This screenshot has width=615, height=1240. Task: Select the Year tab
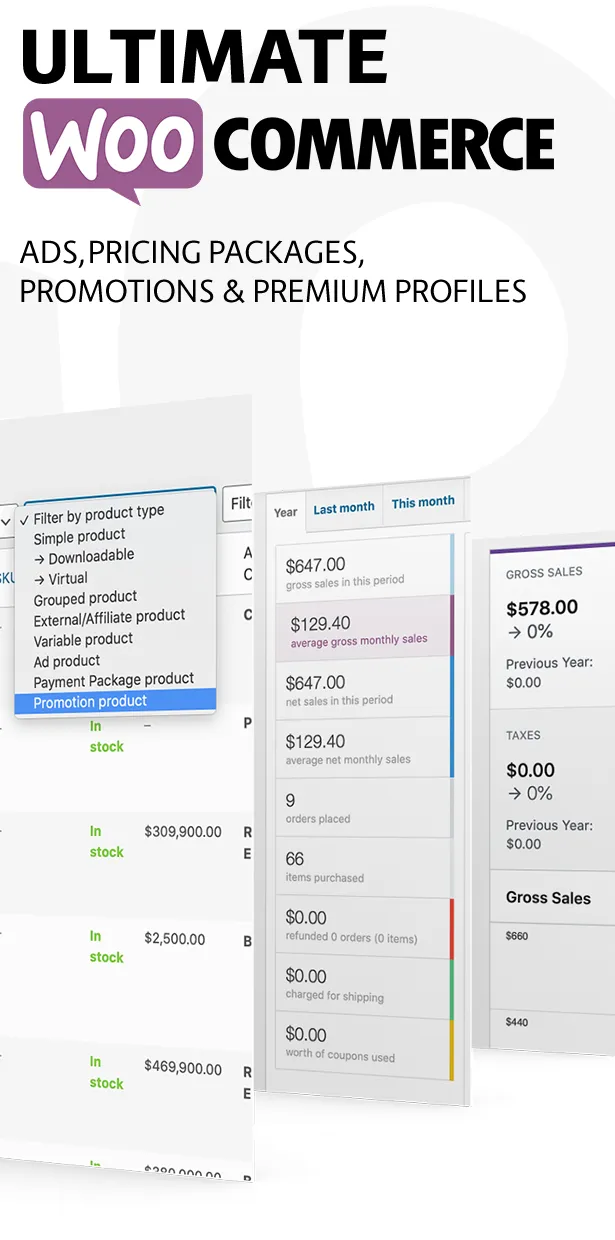coord(285,513)
